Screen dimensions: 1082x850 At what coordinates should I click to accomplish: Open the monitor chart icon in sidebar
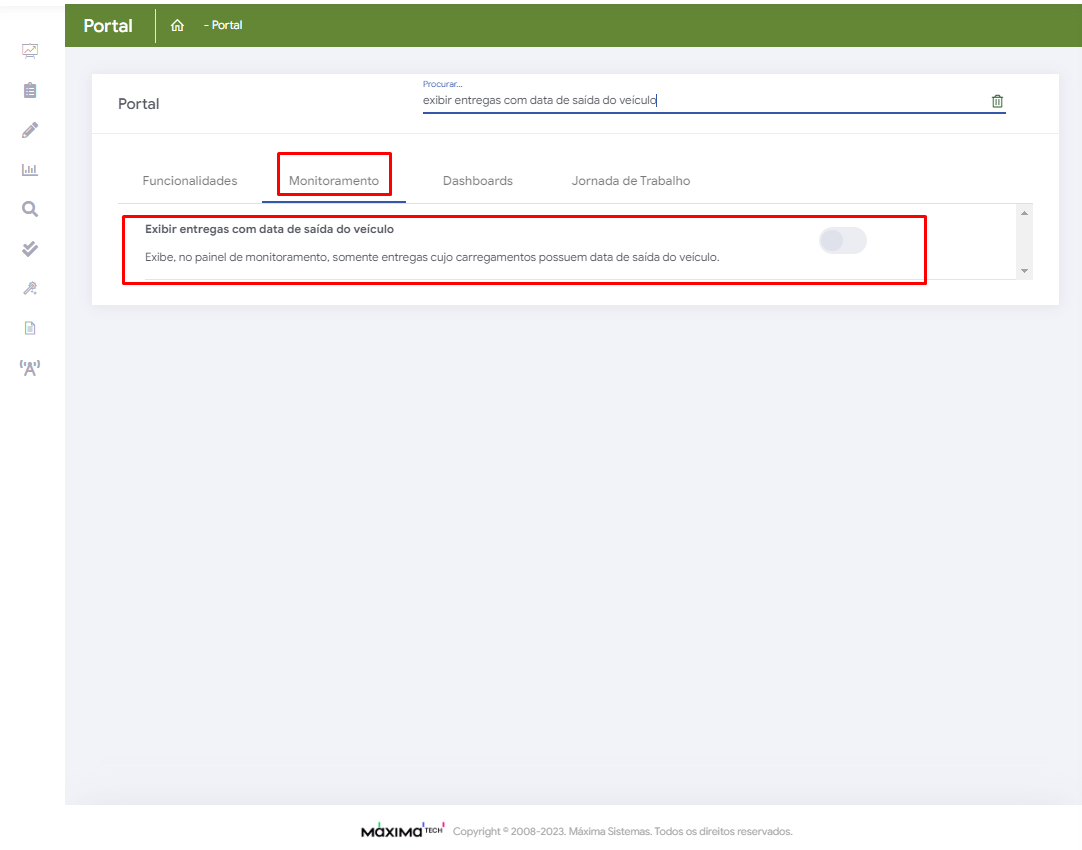pos(30,51)
